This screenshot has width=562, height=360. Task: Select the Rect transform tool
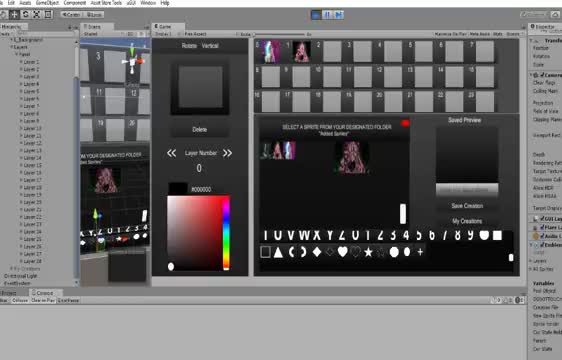pyautogui.click(x=48, y=14)
